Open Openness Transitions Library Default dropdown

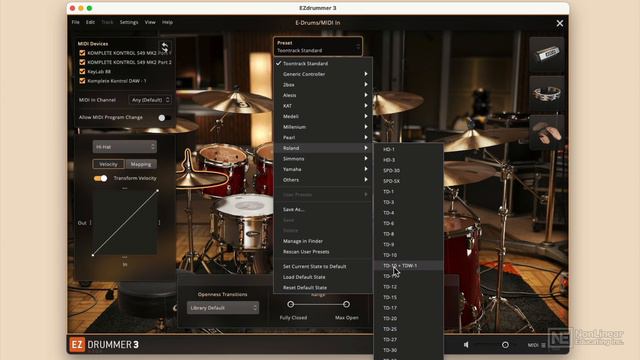(x=222, y=308)
